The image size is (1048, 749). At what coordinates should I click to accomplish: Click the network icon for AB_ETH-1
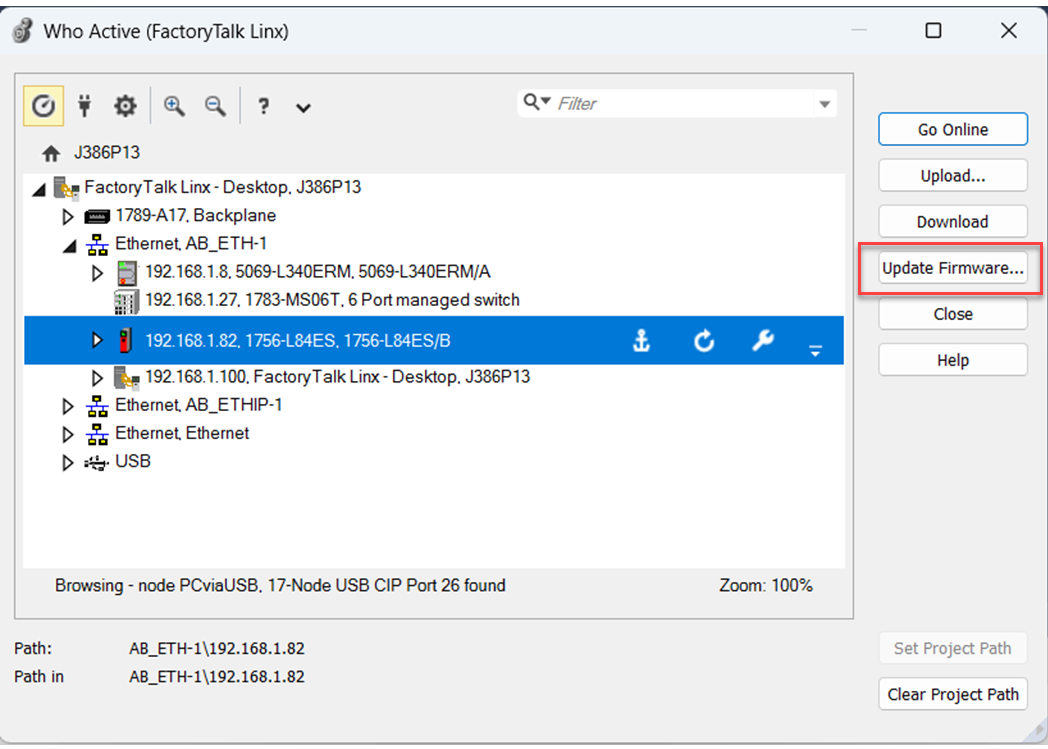point(97,245)
